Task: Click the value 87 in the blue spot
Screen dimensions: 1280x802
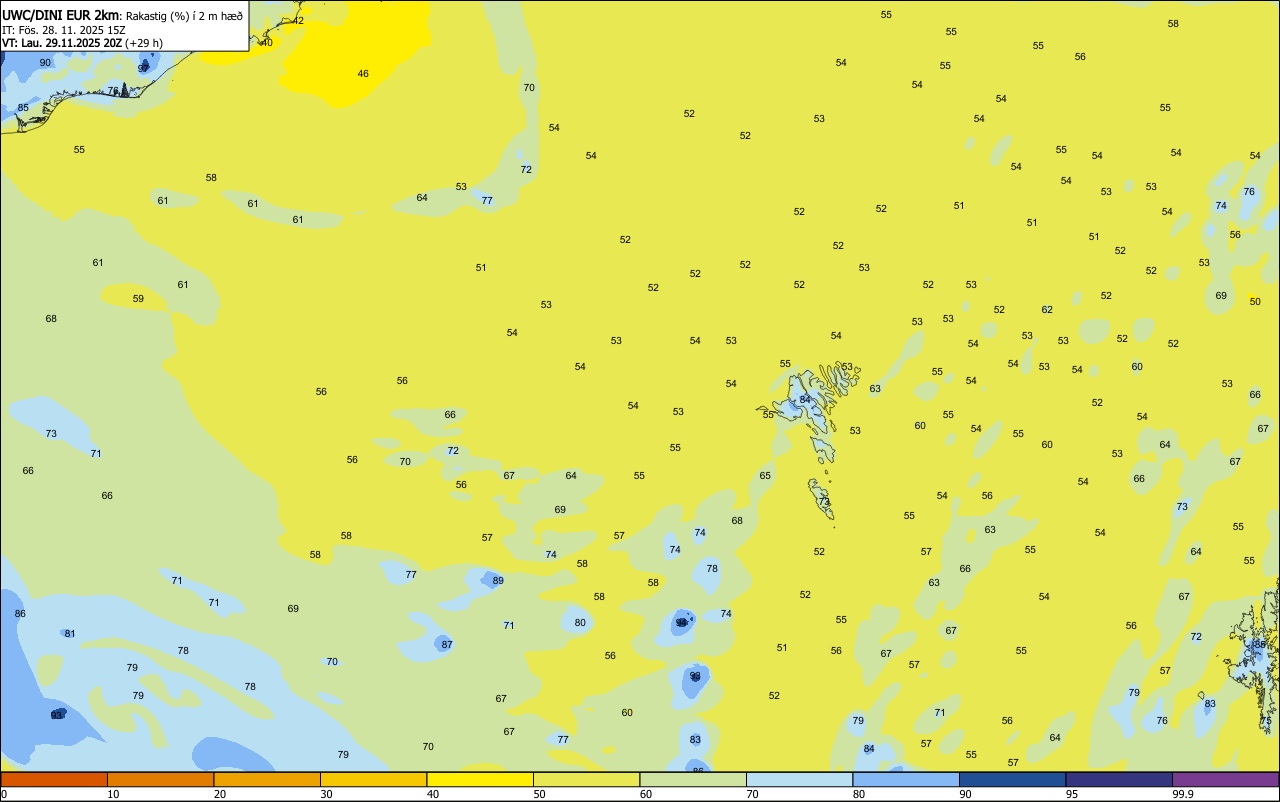Action: [447, 645]
